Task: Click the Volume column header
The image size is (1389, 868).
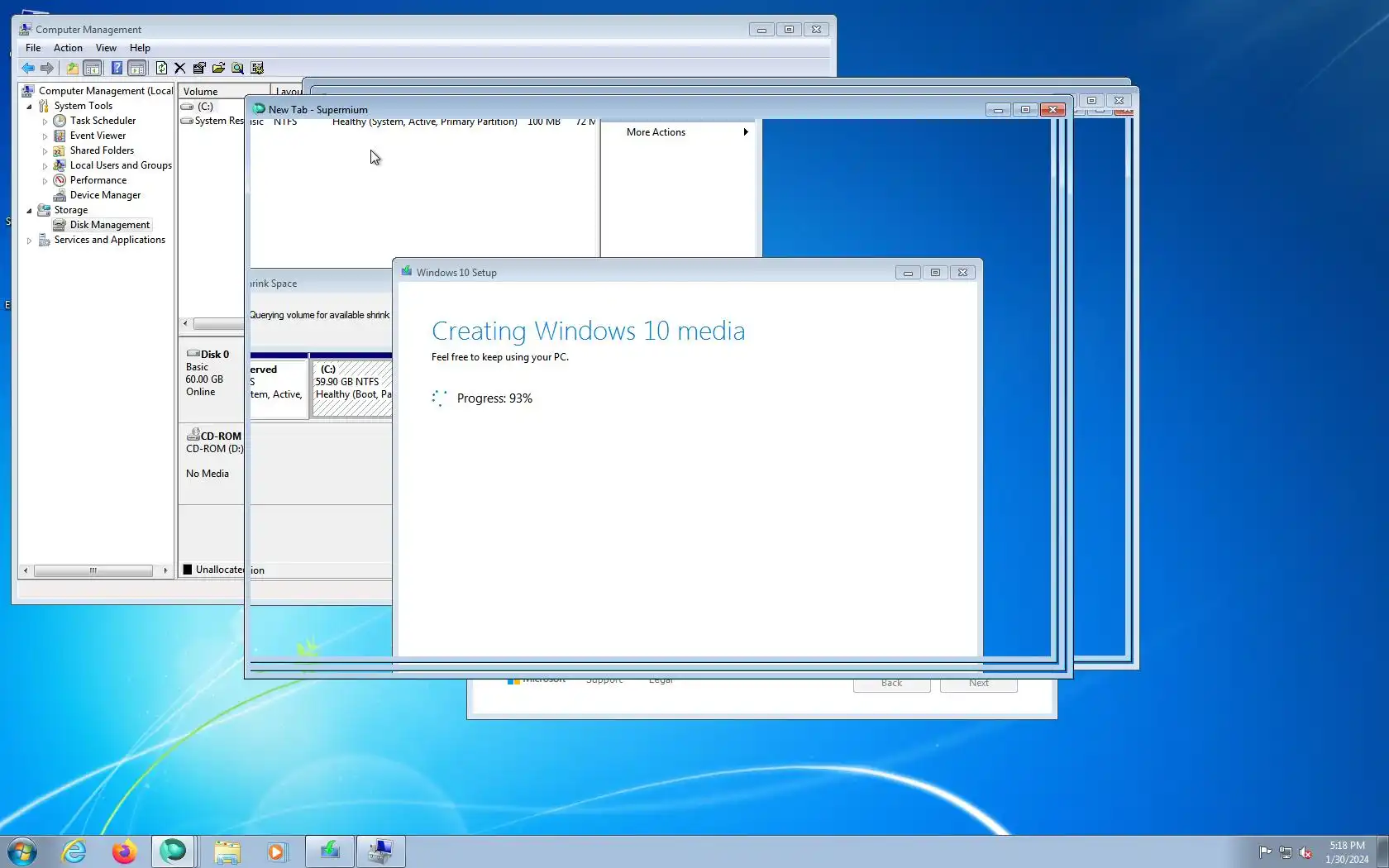Action: tap(224, 91)
